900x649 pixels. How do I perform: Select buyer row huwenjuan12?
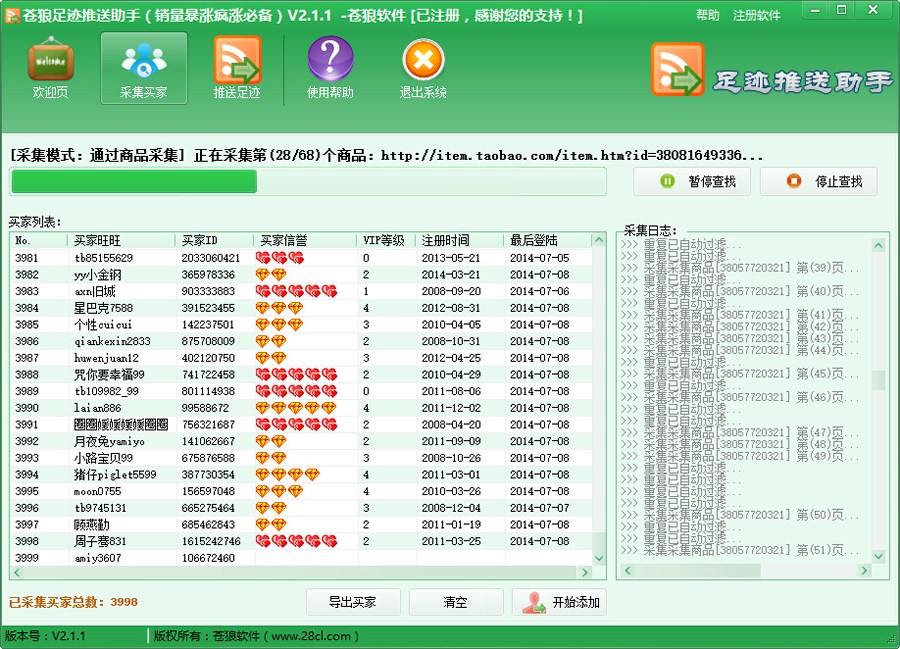301,358
